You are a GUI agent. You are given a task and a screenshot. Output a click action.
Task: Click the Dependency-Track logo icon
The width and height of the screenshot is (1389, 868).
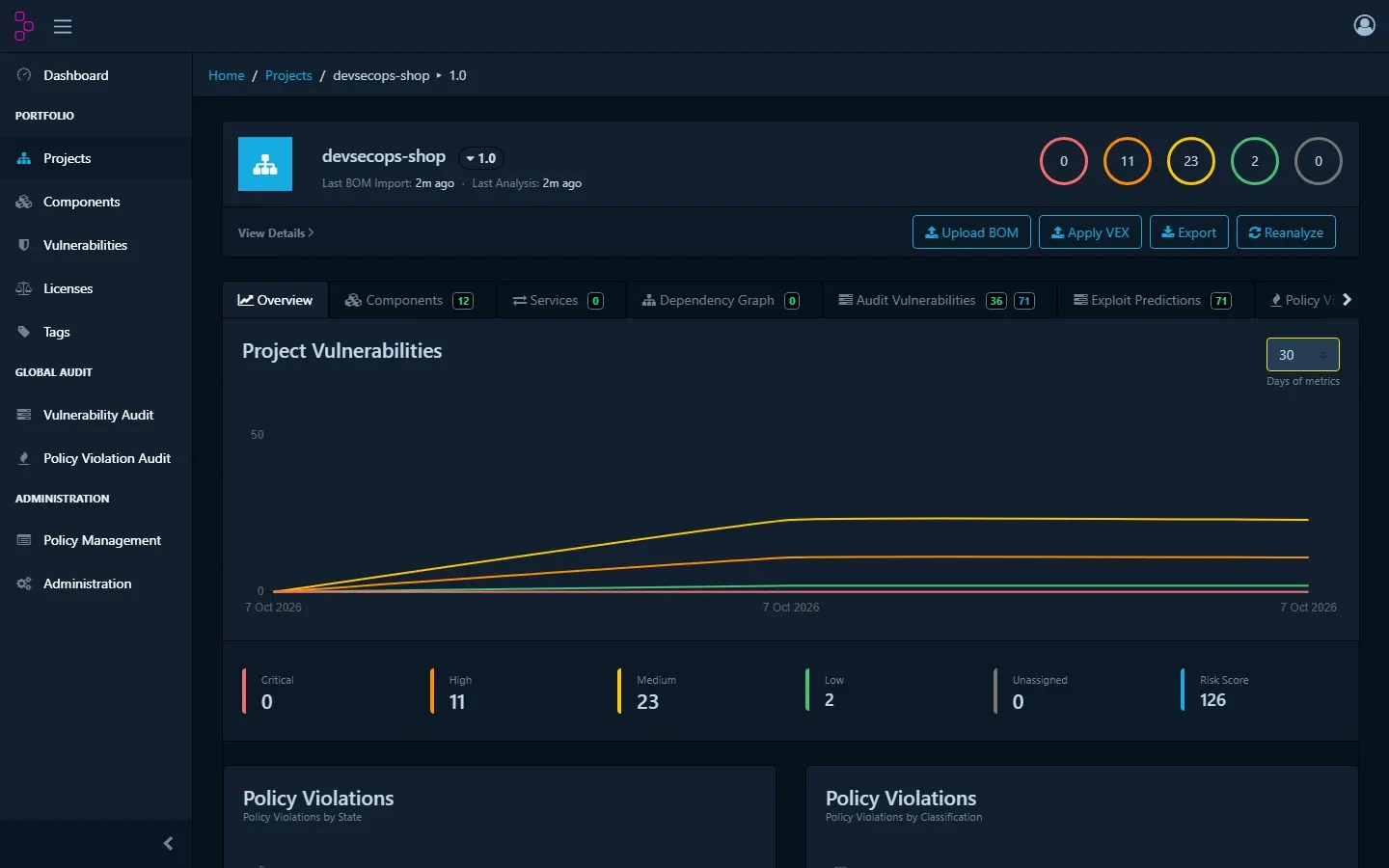coord(24,26)
